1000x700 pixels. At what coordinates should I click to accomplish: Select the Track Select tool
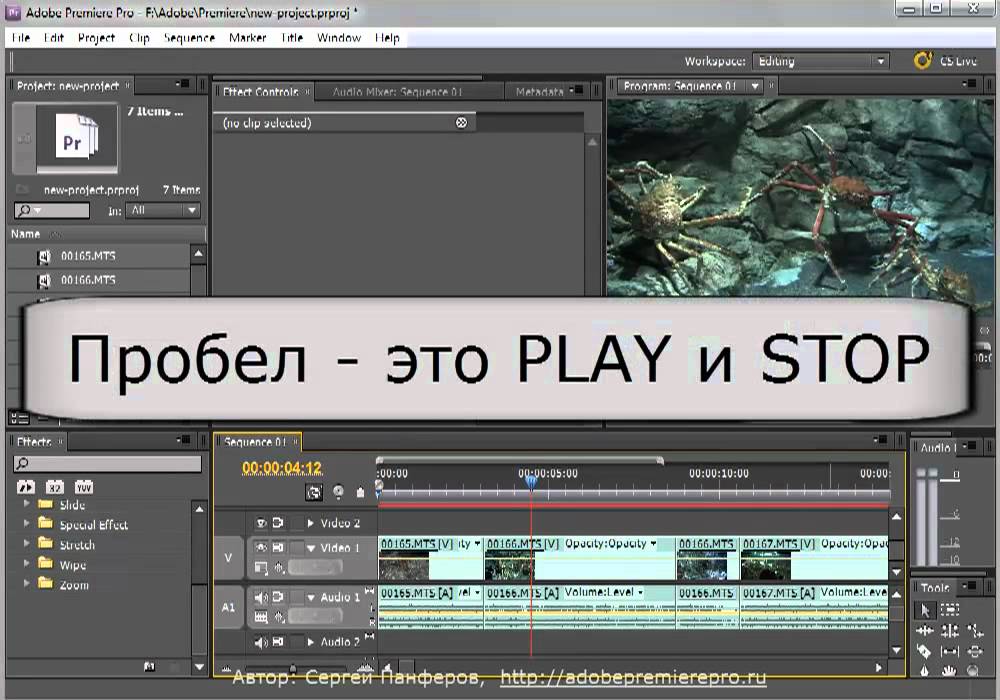(x=950, y=610)
